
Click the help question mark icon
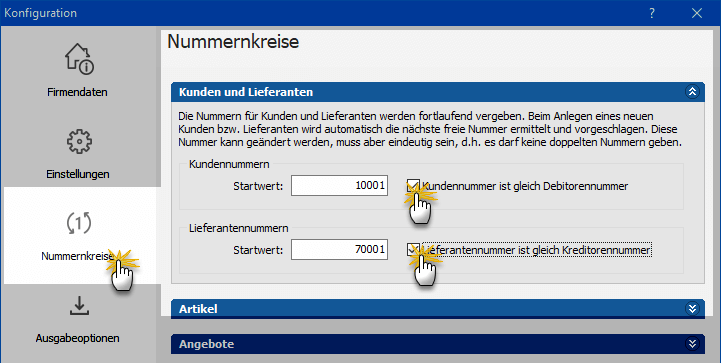click(652, 13)
